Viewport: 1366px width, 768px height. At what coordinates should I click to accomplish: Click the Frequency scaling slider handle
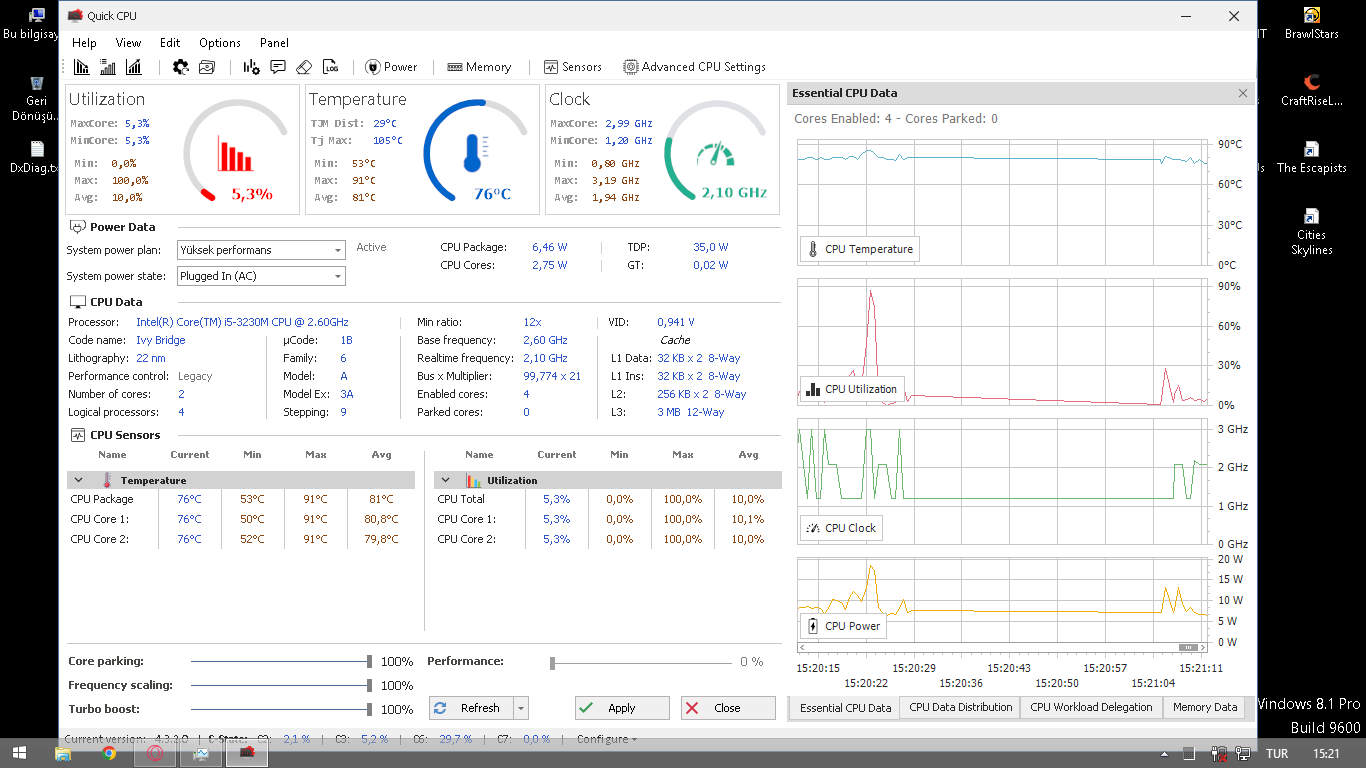click(x=370, y=685)
